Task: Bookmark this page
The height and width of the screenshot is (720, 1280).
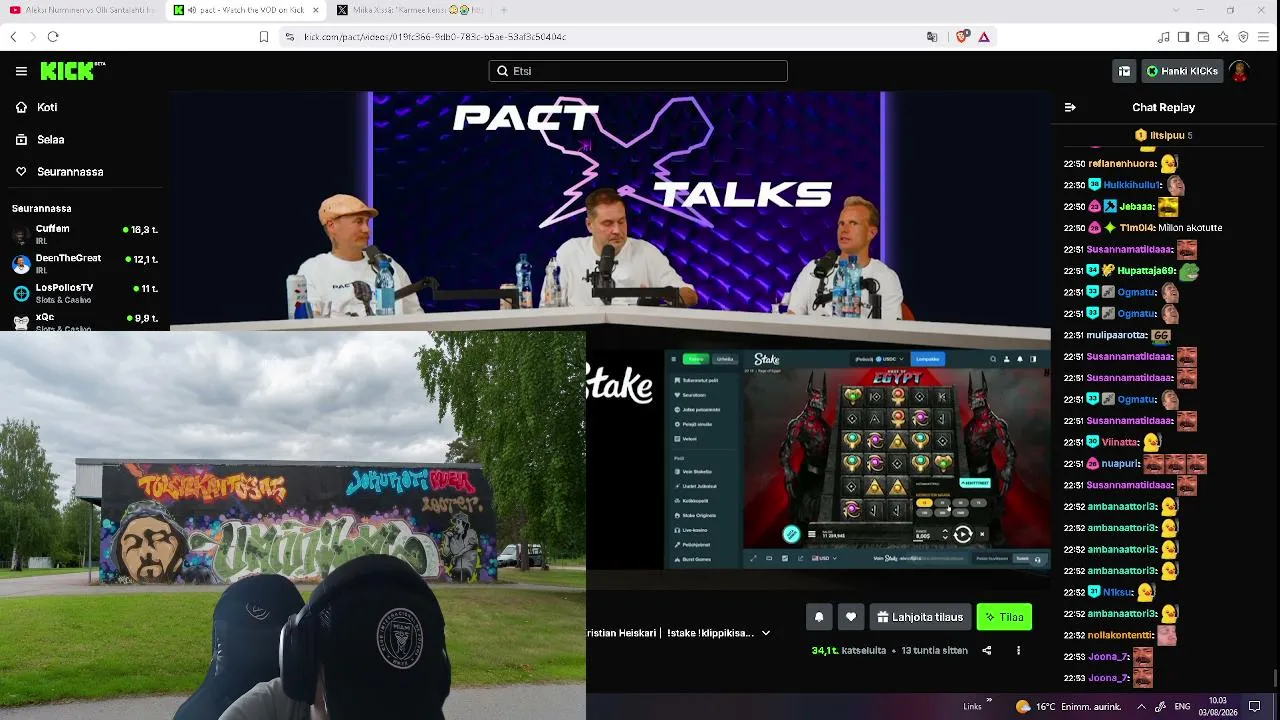Action: (264, 37)
